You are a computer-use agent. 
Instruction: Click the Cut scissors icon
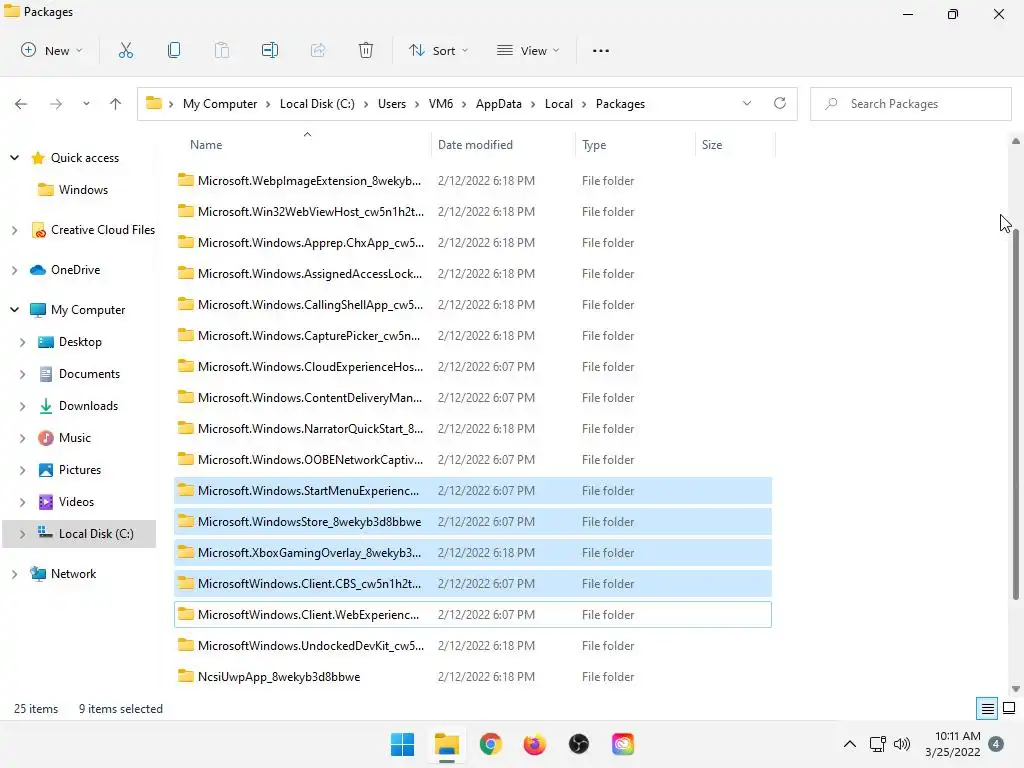125,50
